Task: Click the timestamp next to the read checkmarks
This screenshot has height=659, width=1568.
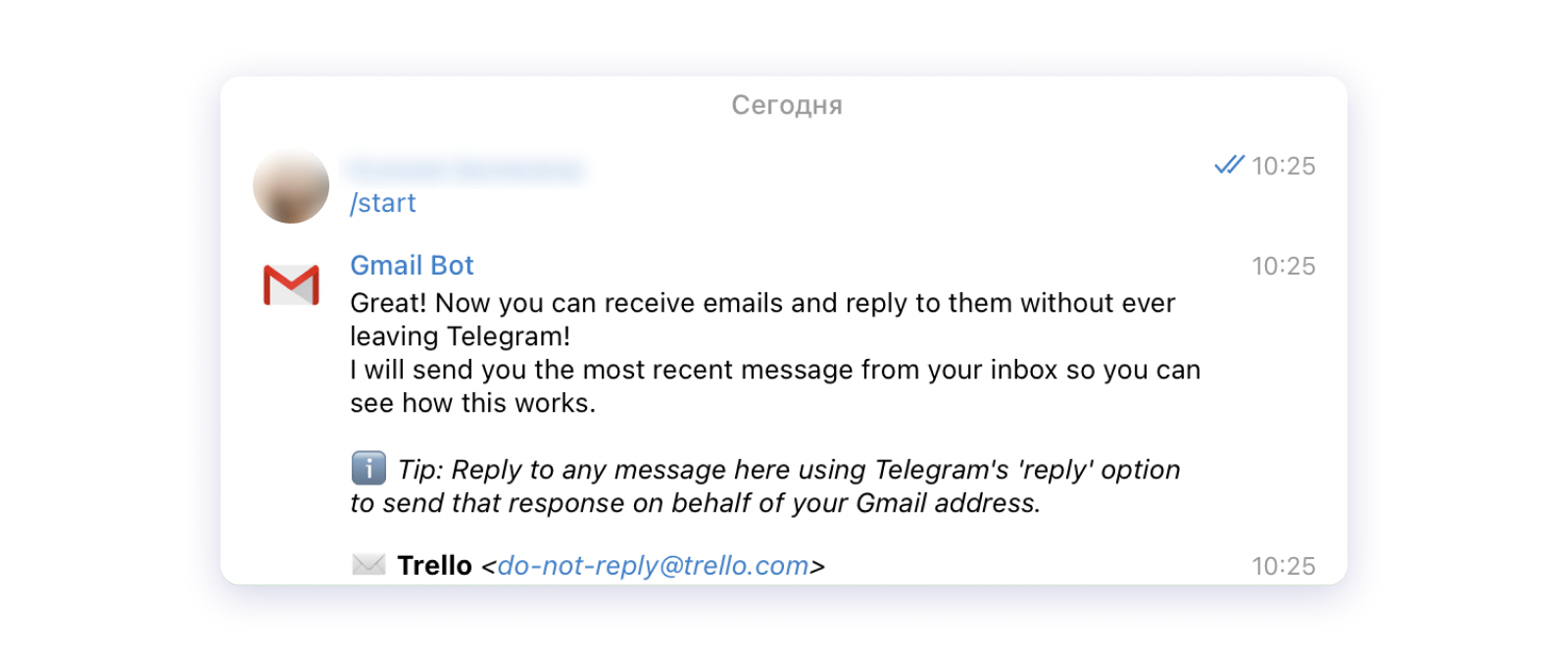Action: (1284, 166)
